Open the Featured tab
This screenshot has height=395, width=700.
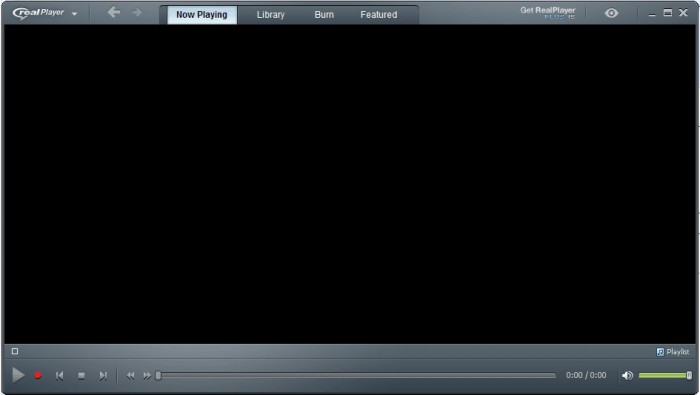coord(379,15)
